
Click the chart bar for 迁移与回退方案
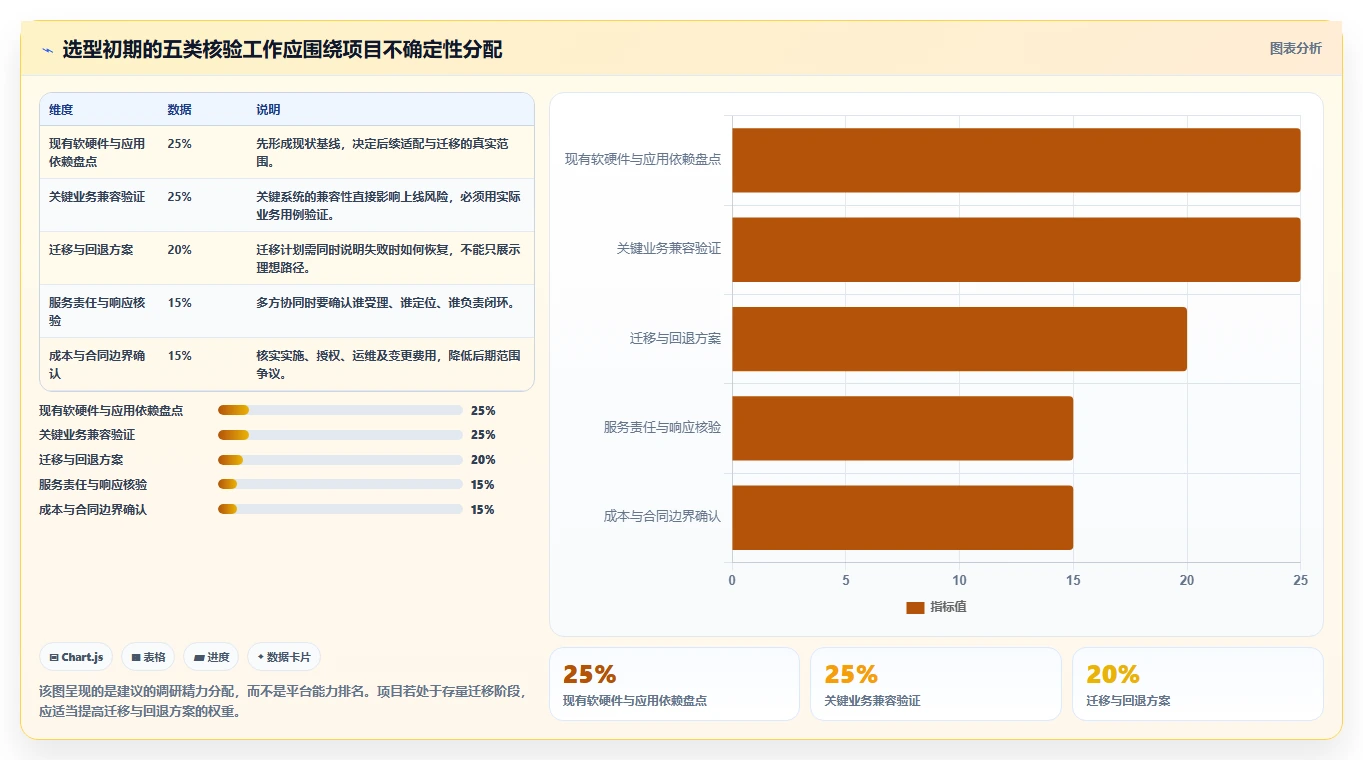(x=959, y=339)
